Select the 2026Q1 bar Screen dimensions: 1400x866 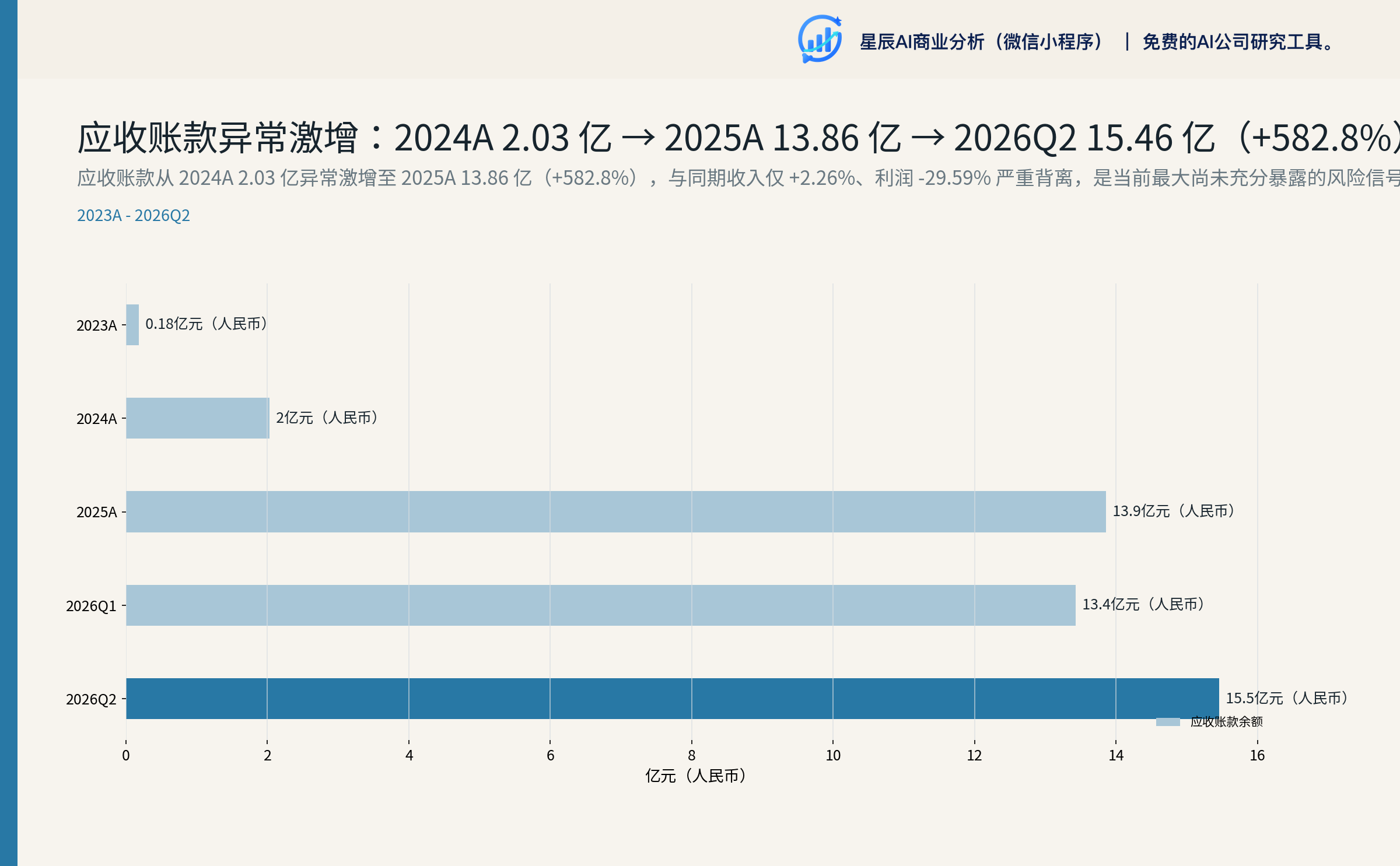(x=601, y=605)
